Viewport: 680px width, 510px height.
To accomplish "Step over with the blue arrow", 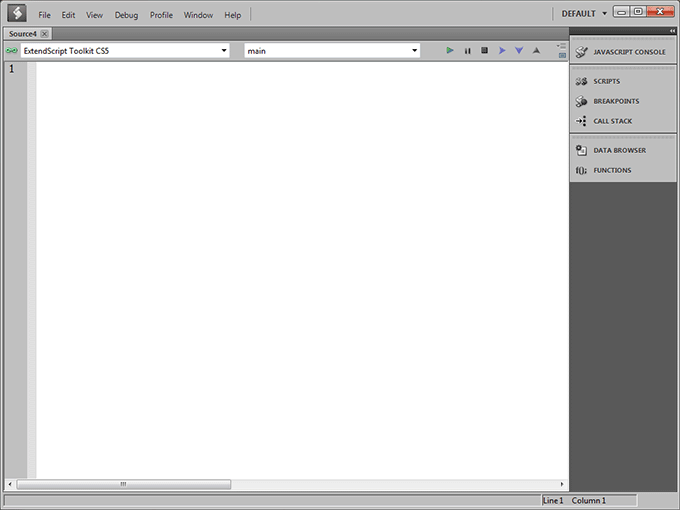I will point(502,51).
